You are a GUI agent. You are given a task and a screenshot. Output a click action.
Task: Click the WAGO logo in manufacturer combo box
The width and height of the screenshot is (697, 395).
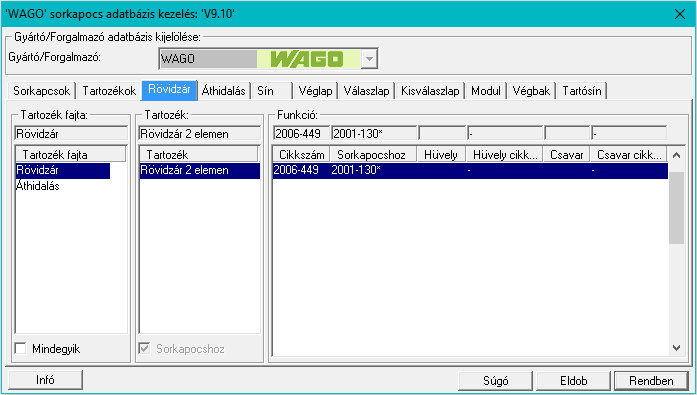point(308,59)
